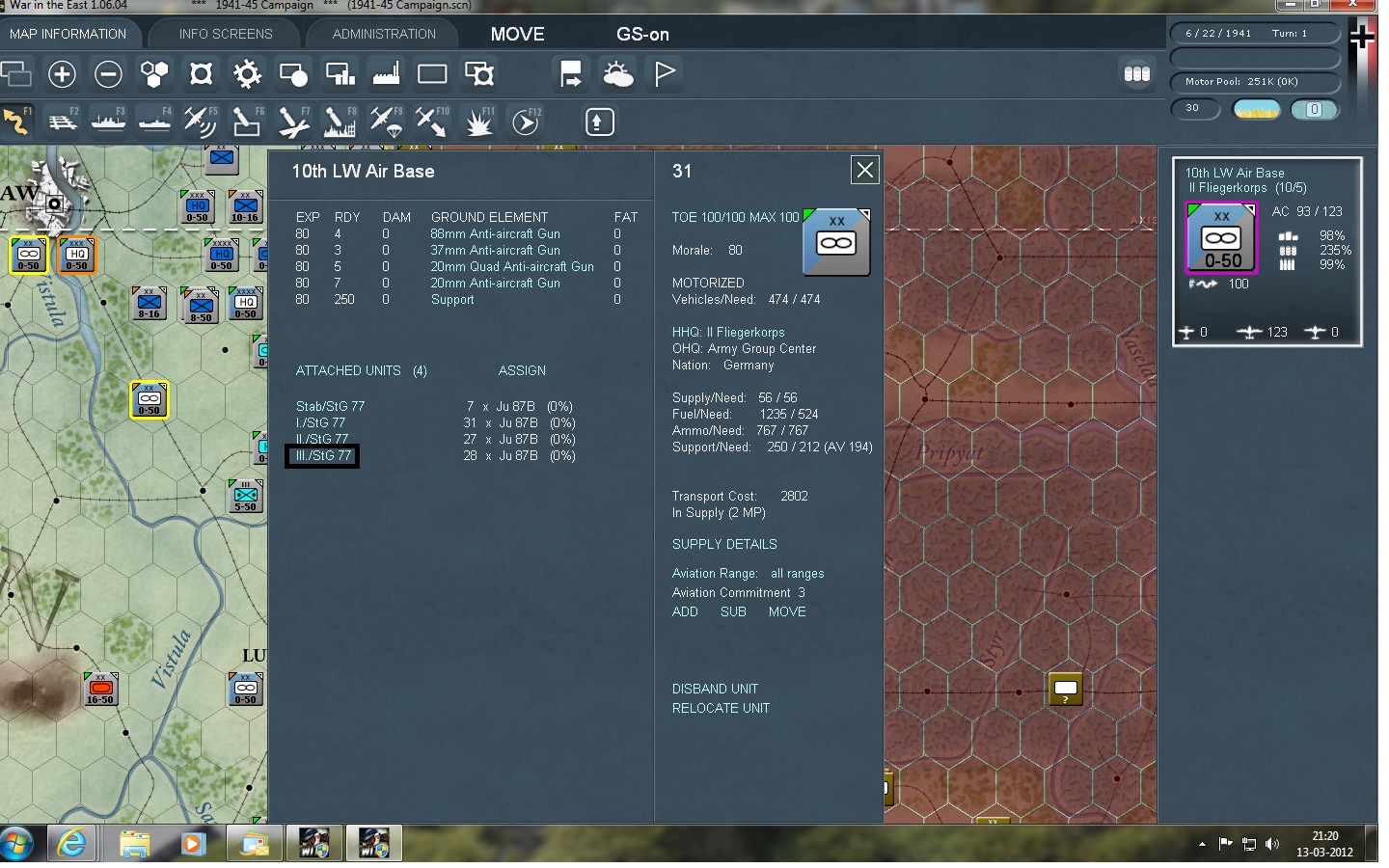Click the zoom out minus icon
Screen dimensions: 1389x868
(108, 74)
